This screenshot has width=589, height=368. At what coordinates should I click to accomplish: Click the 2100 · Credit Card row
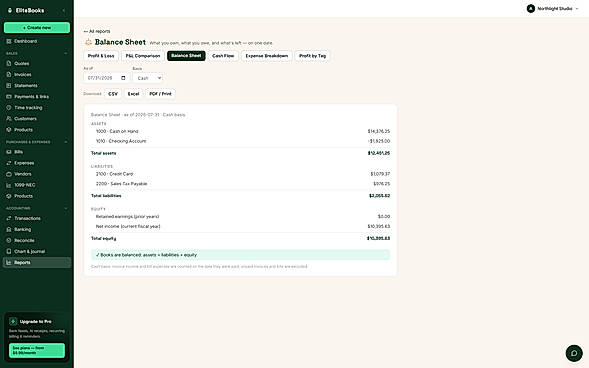coord(240,174)
